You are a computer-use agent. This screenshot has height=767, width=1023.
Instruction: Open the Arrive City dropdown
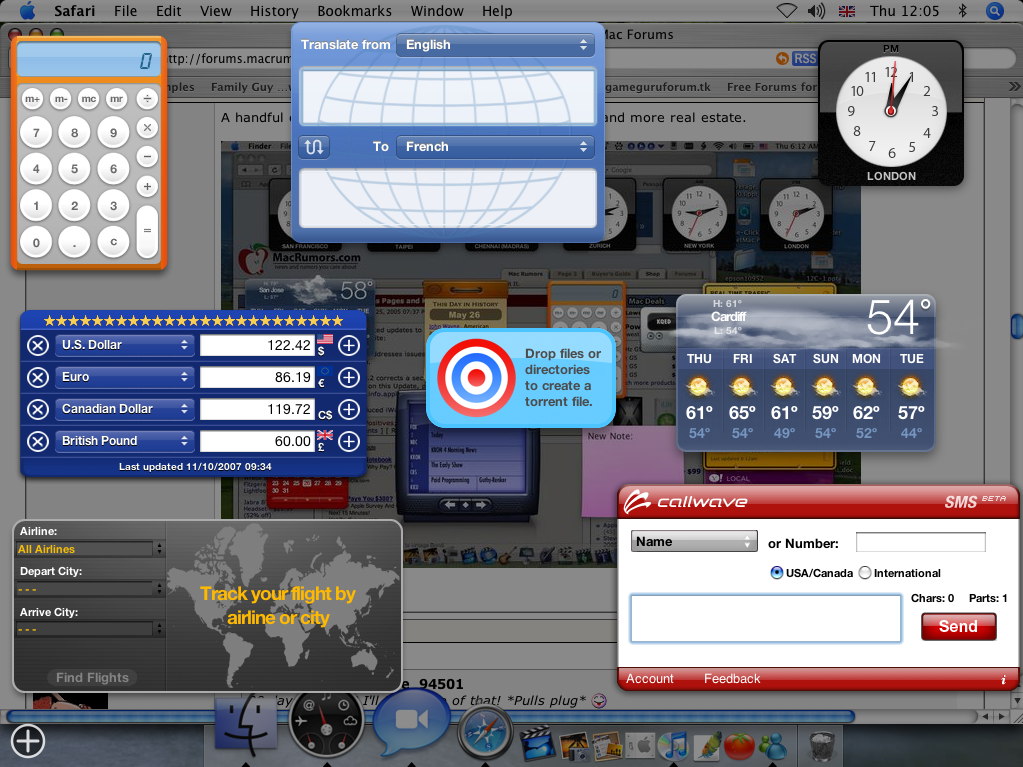tap(90, 629)
